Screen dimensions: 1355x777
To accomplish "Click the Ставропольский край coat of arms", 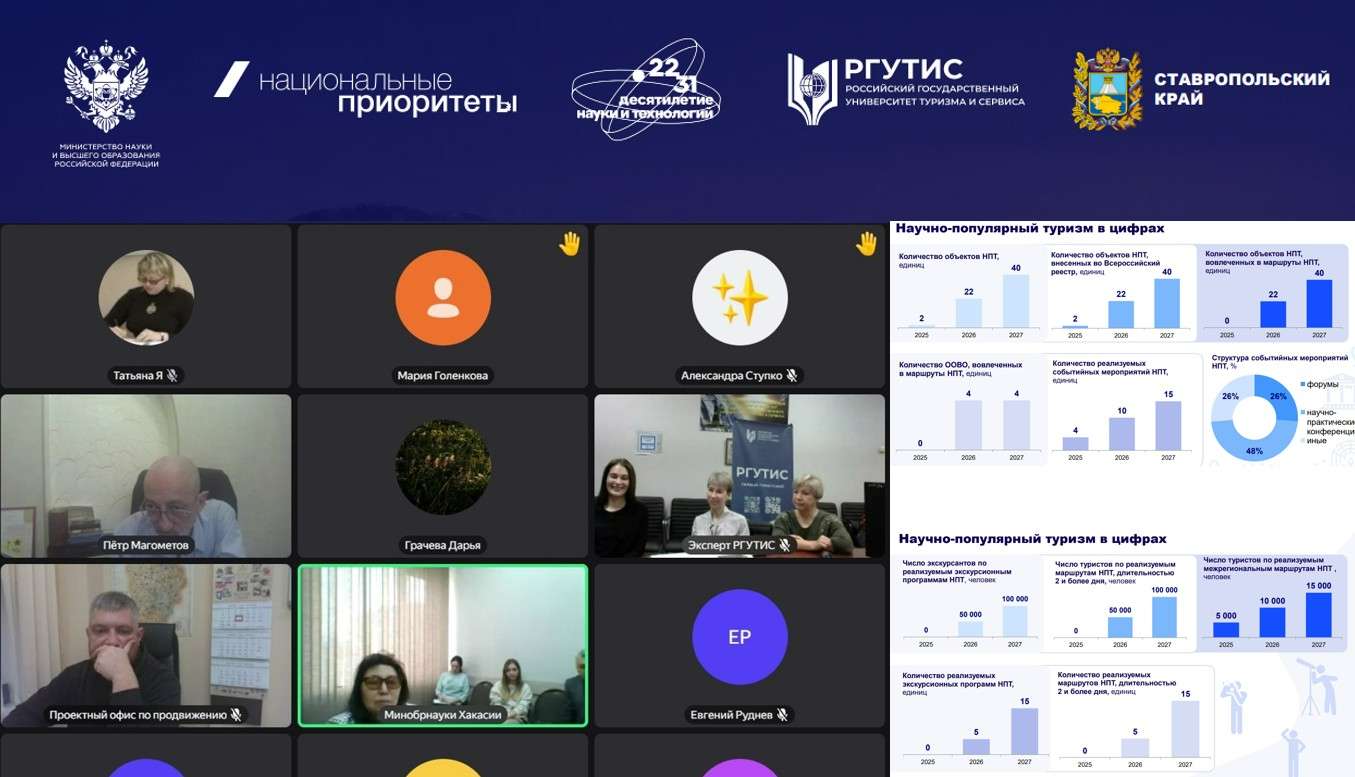I will [1107, 89].
